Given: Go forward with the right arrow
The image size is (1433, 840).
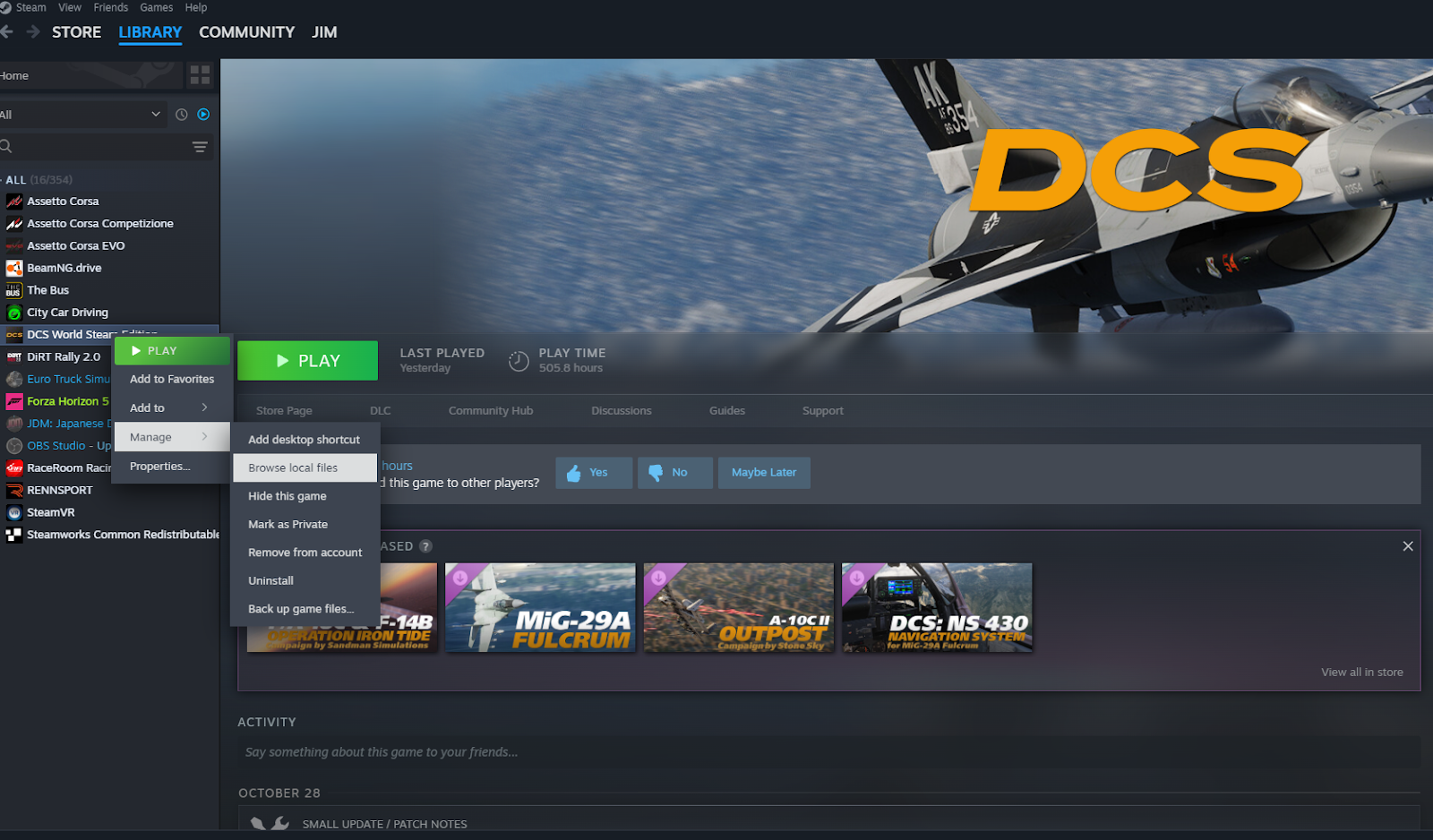Looking at the screenshot, I should point(33,32).
